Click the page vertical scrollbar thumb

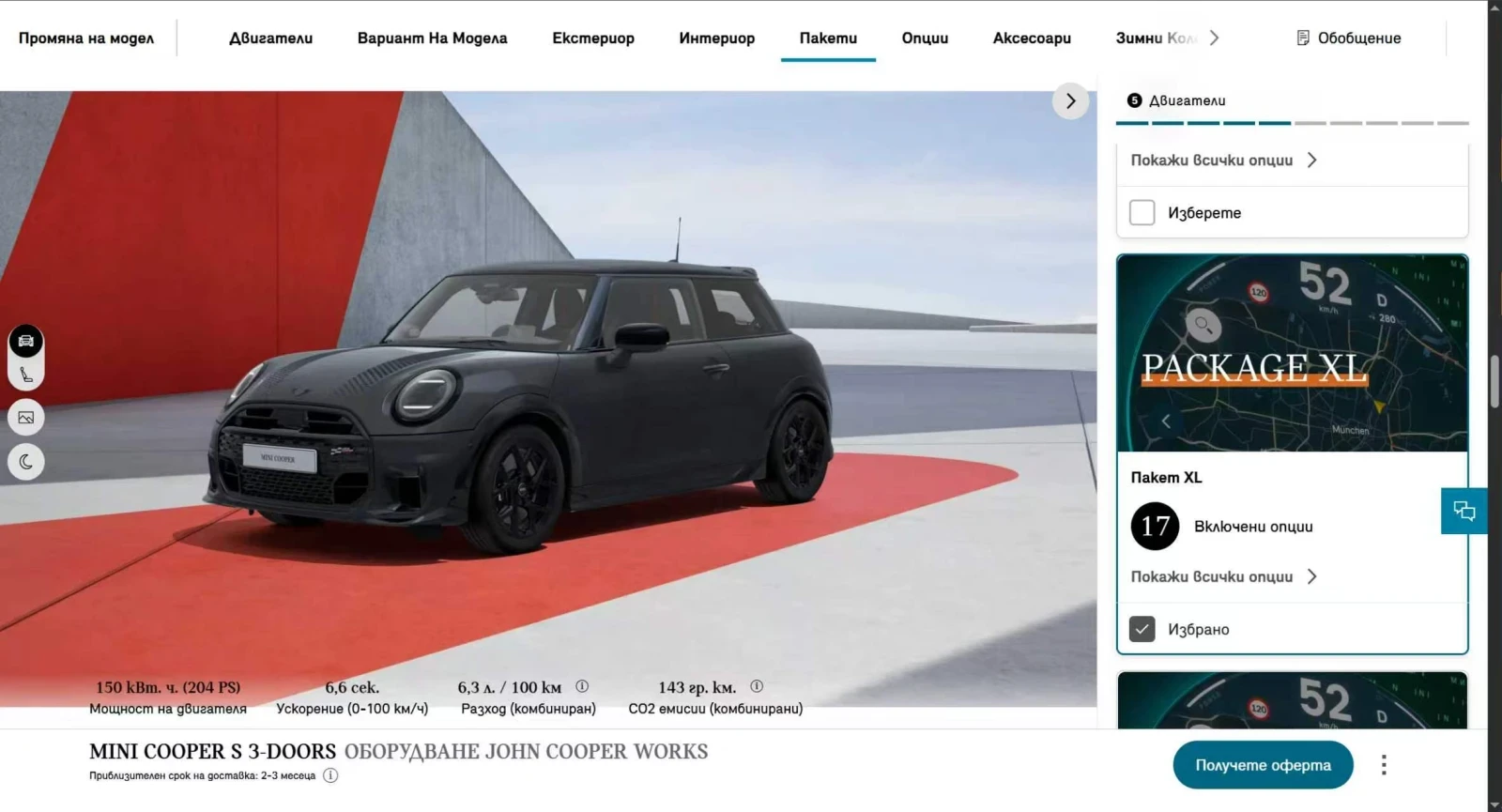coord(1494,381)
